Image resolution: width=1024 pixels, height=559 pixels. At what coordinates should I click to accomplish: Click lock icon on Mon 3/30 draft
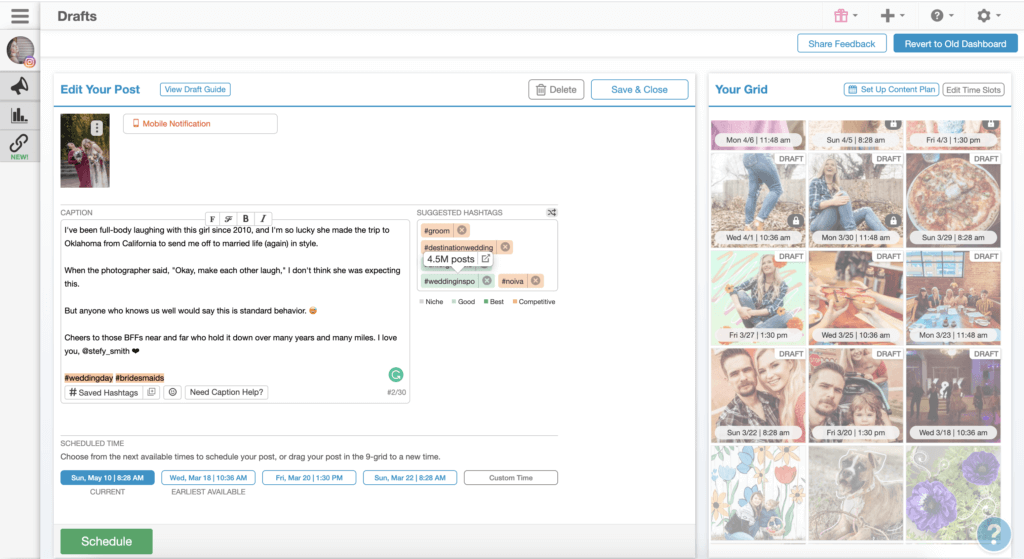[893, 220]
